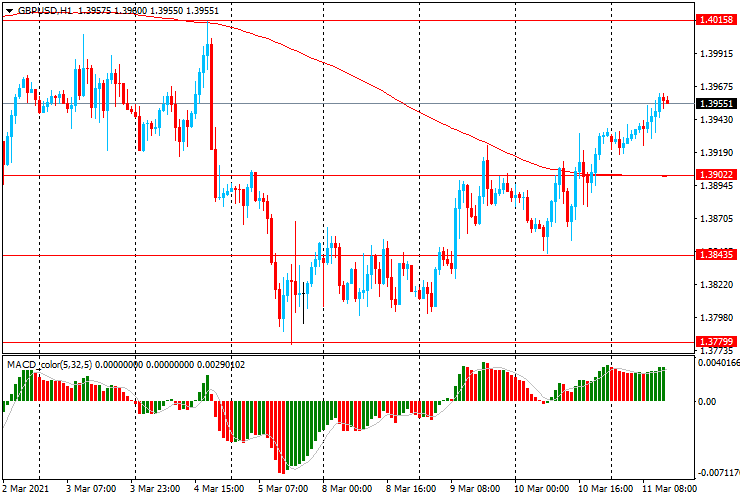Click the 1.39430 price scale value
The height and width of the screenshot is (500, 740).
pyautogui.click(x=717, y=120)
